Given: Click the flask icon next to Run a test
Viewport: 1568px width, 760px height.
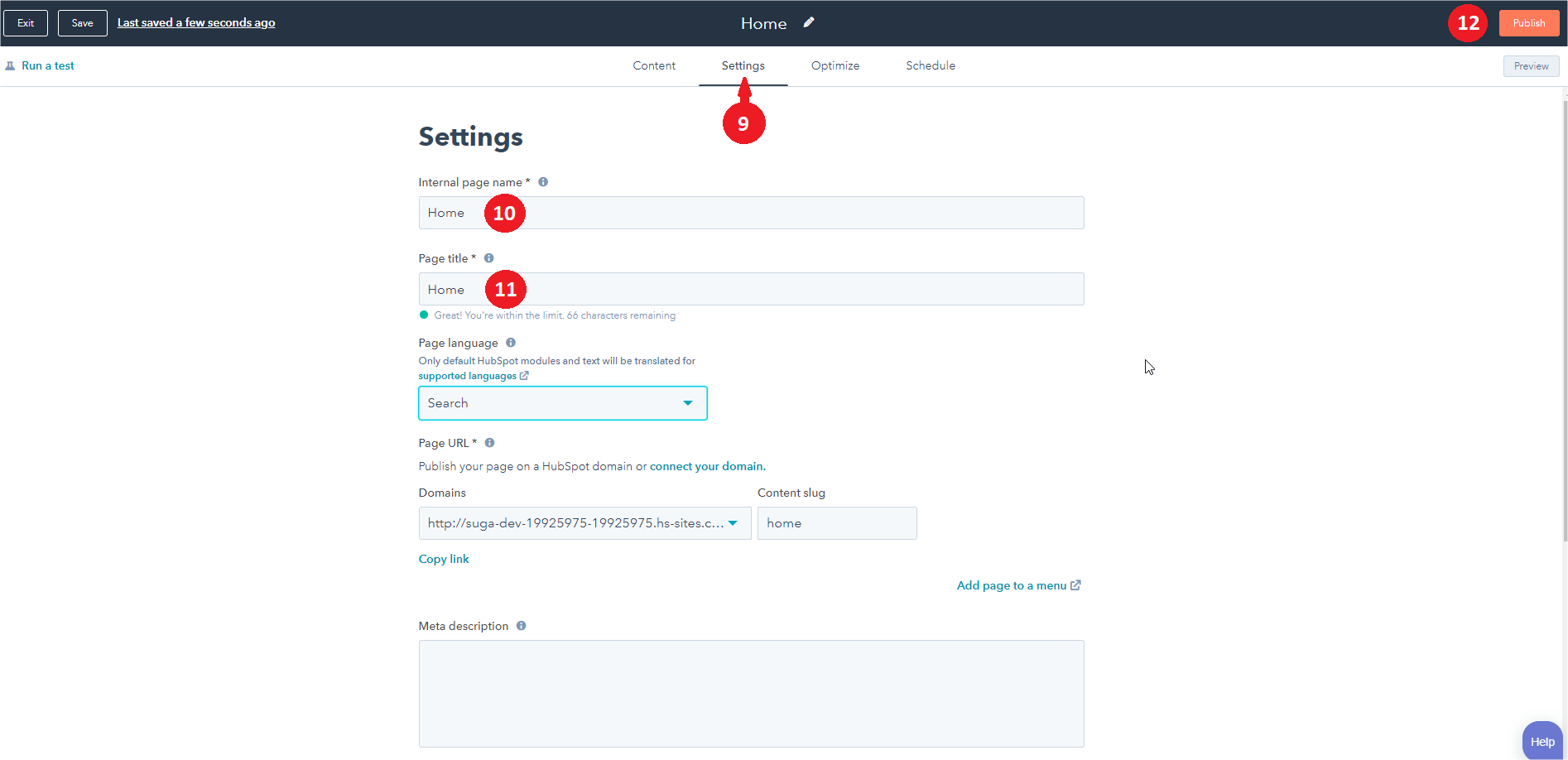Looking at the screenshot, I should click(10, 66).
